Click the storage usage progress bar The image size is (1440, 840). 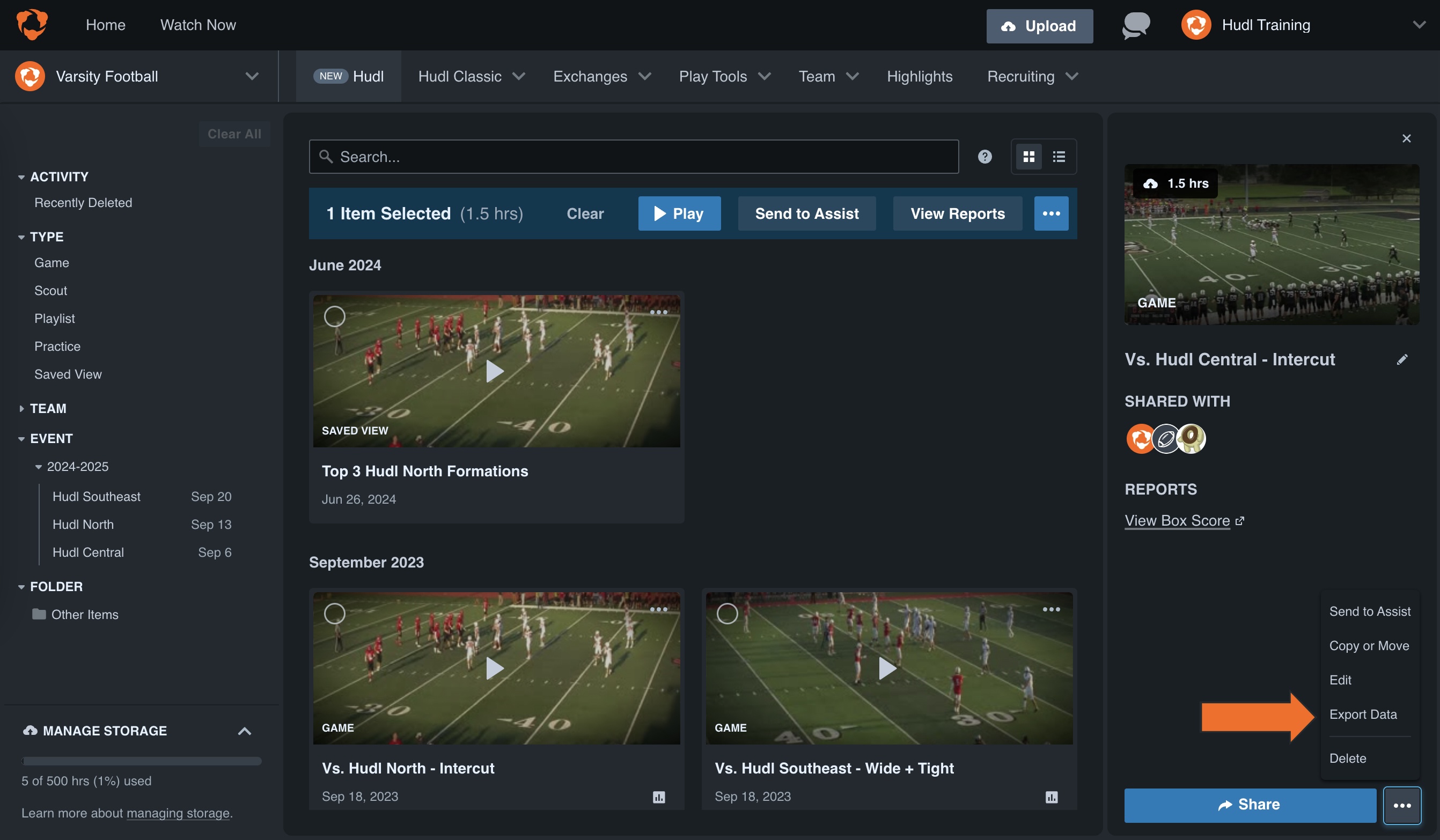point(142,761)
